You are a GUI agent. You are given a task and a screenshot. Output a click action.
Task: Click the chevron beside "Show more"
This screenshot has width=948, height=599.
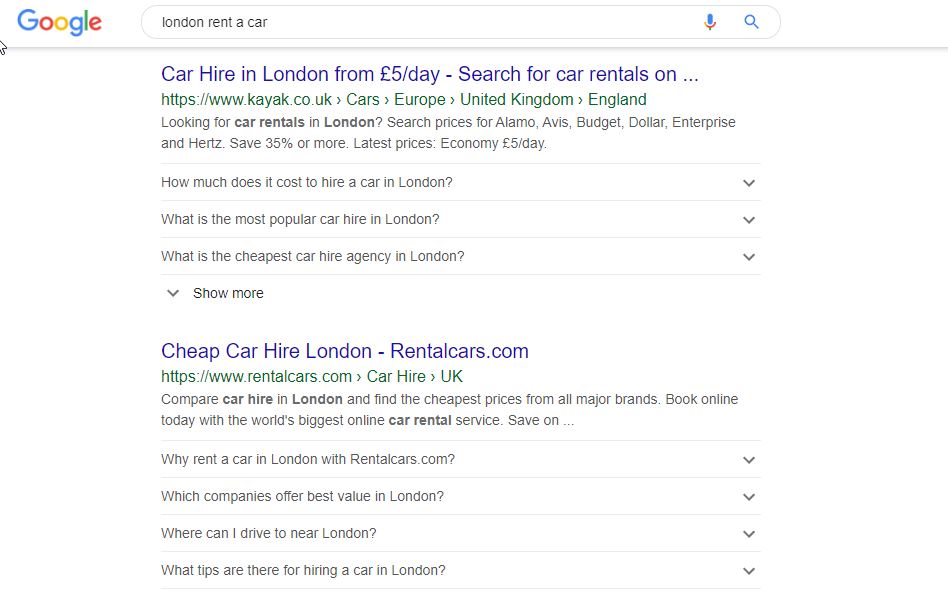point(173,293)
